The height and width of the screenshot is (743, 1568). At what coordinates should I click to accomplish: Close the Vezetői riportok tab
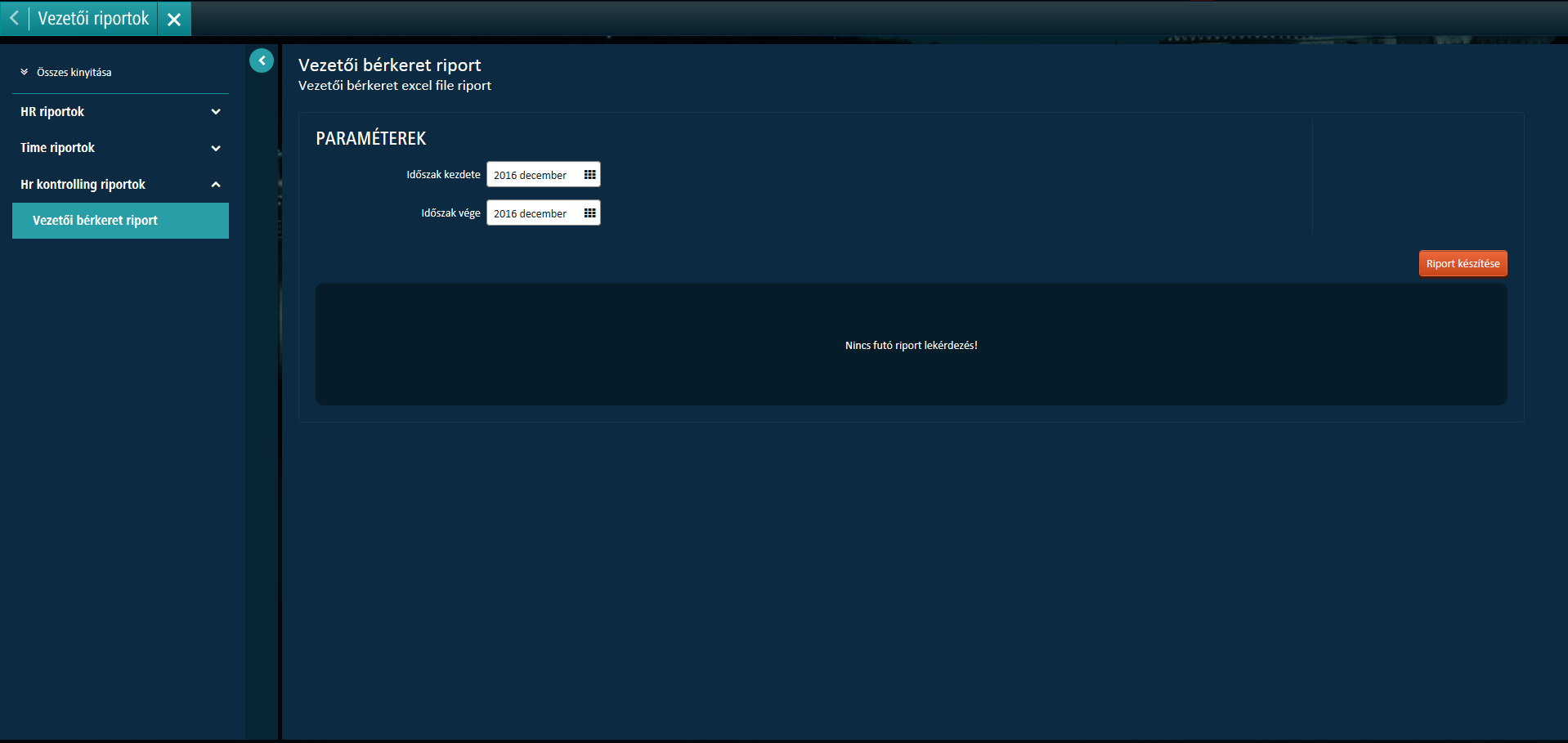pyautogui.click(x=174, y=20)
